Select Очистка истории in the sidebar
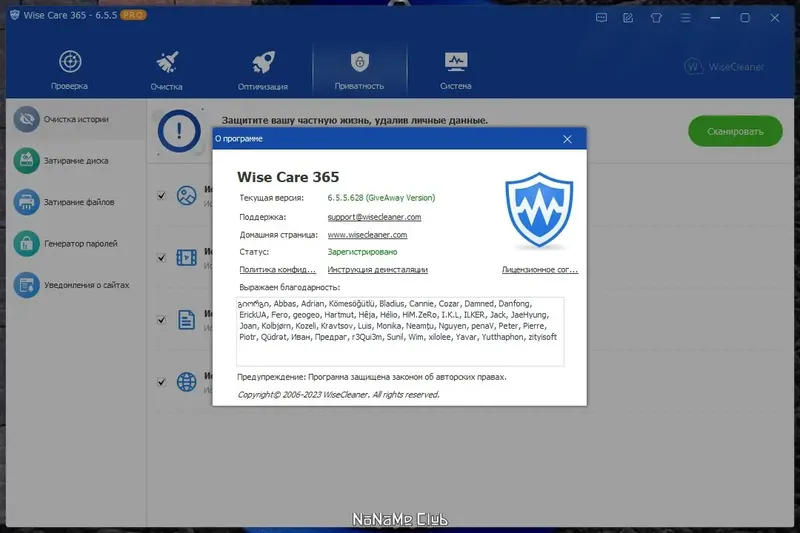The height and width of the screenshot is (533, 800). tap(77, 119)
